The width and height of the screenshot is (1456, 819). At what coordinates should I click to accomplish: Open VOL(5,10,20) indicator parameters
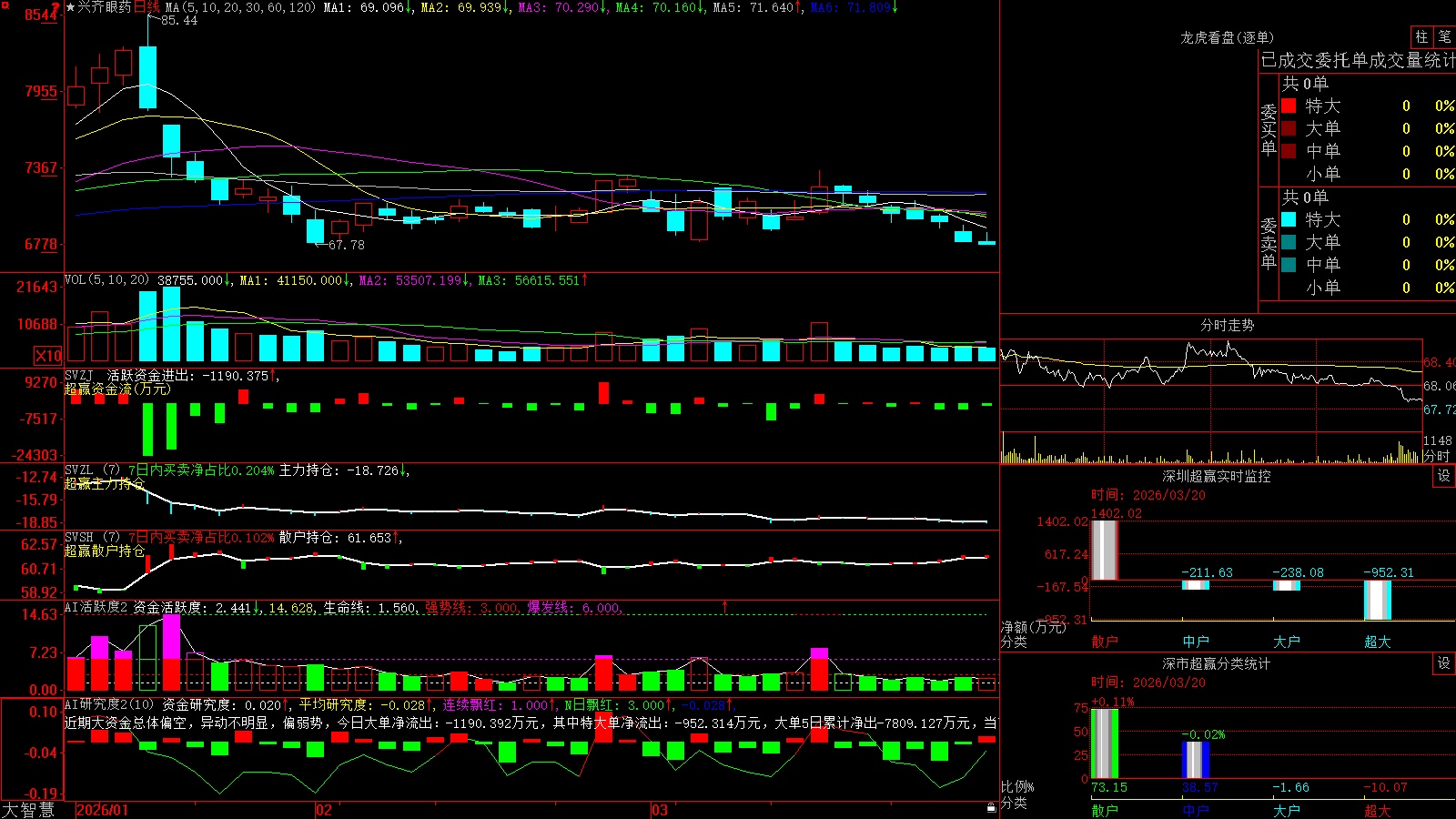pyautogui.click(x=106, y=280)
